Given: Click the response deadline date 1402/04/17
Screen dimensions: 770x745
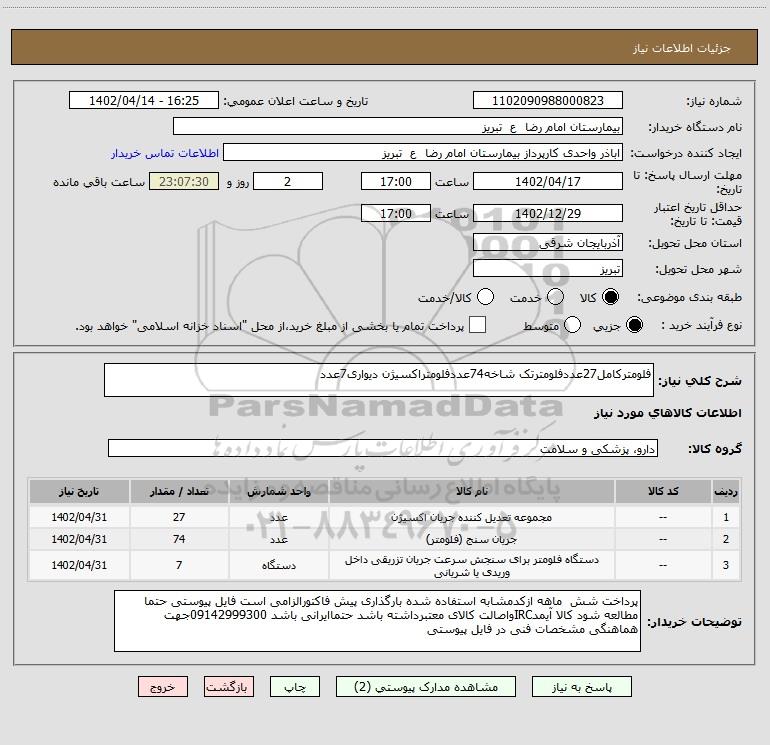Looking at the screenshot, I should (x=548, y=181).
